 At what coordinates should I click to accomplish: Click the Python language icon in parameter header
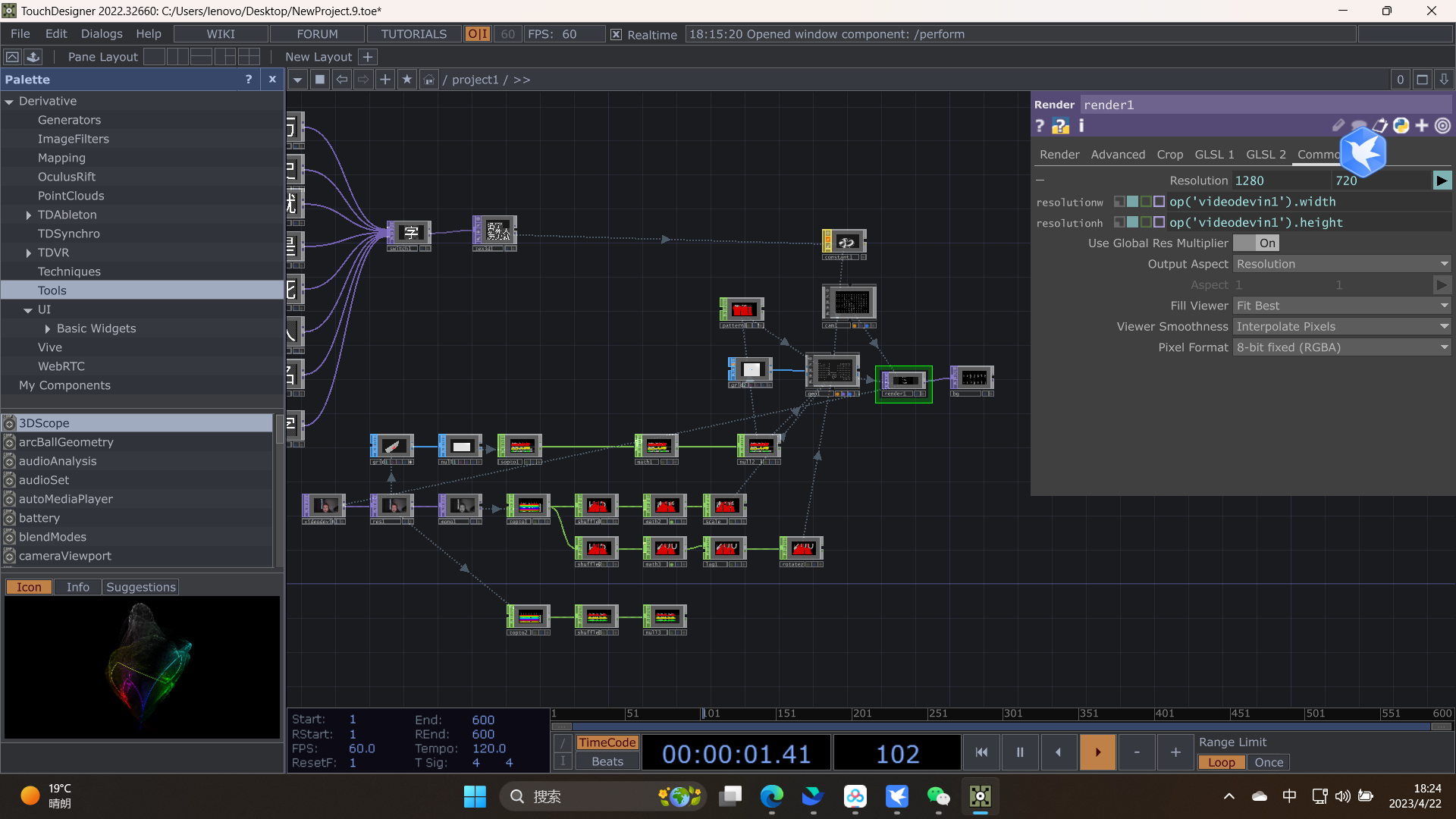coord(1401,126)
